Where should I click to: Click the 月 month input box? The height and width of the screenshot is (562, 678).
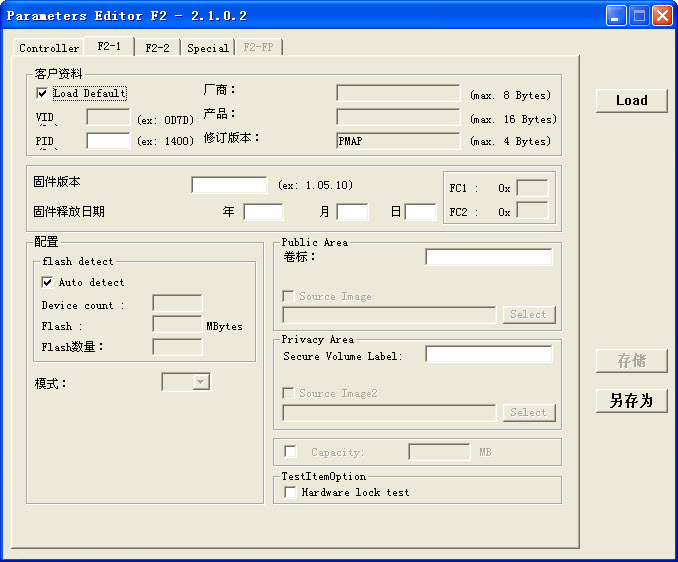click(x=352, y=212)
